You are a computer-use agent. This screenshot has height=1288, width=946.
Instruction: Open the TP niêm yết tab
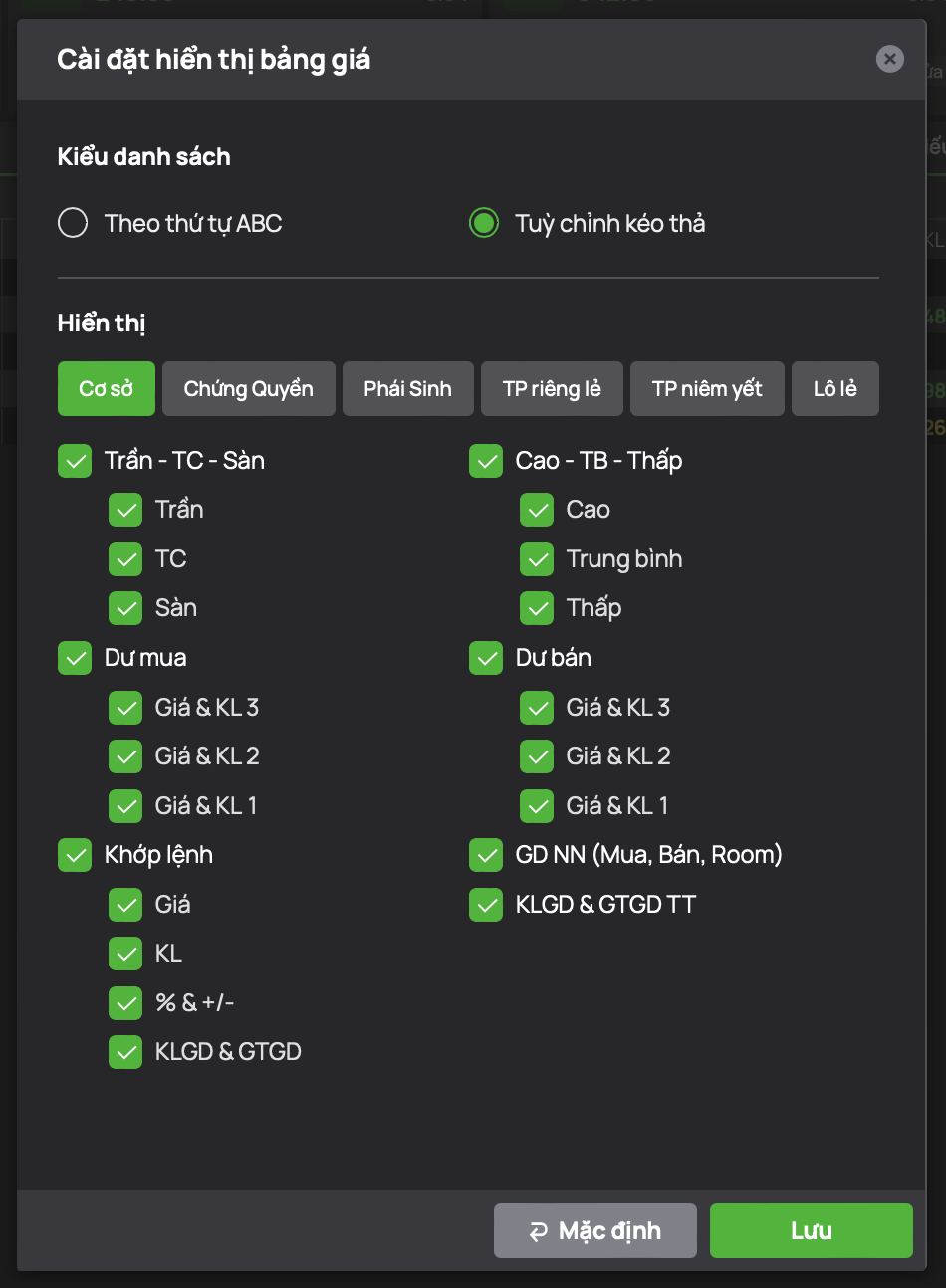pyautogui.click(x=707, y=388)
